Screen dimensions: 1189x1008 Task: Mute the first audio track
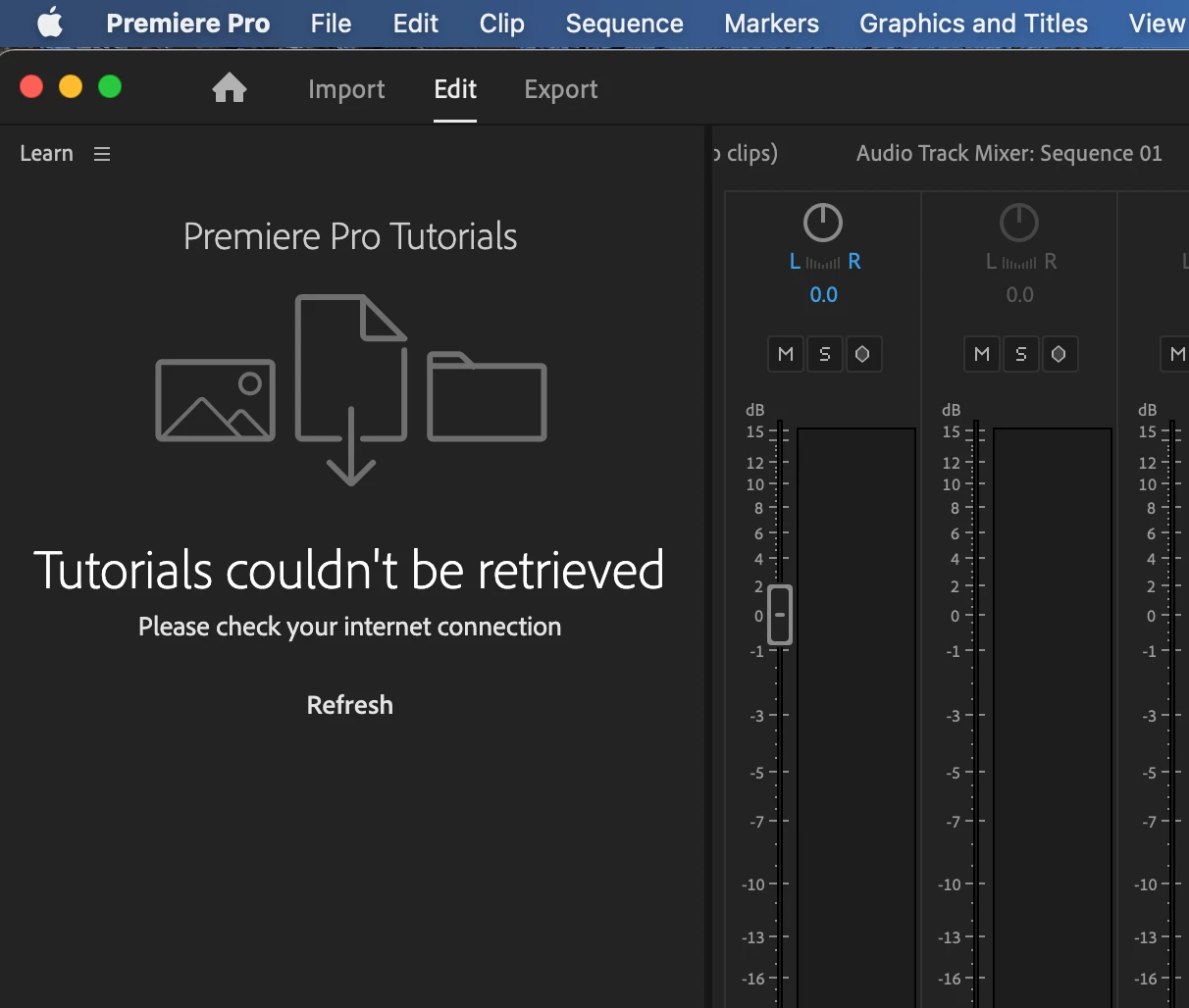click(786, 354)
